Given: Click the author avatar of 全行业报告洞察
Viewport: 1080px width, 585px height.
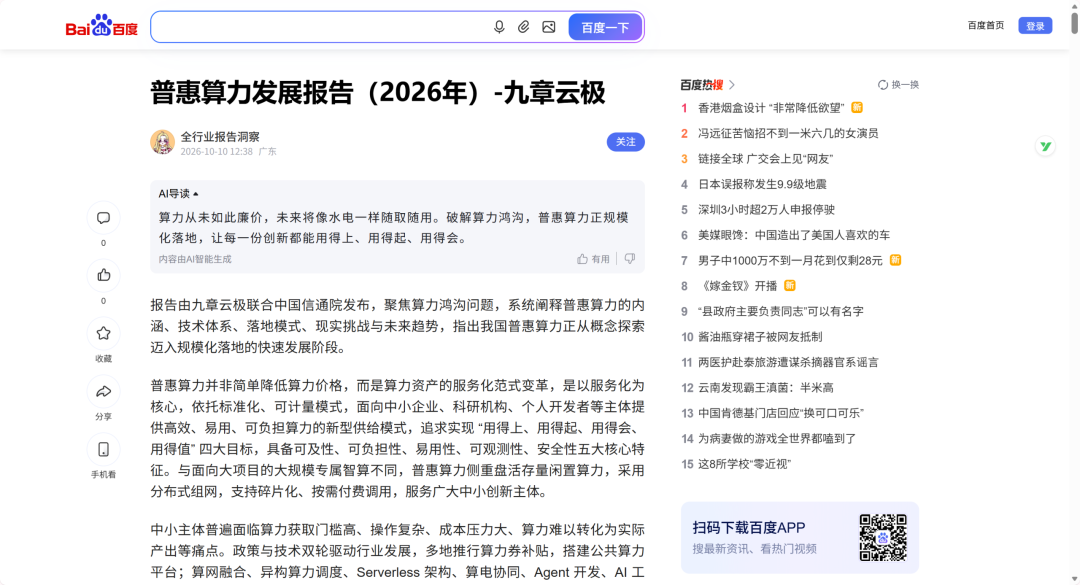Looking at the screenshot, I should click(x=163, y=142).
